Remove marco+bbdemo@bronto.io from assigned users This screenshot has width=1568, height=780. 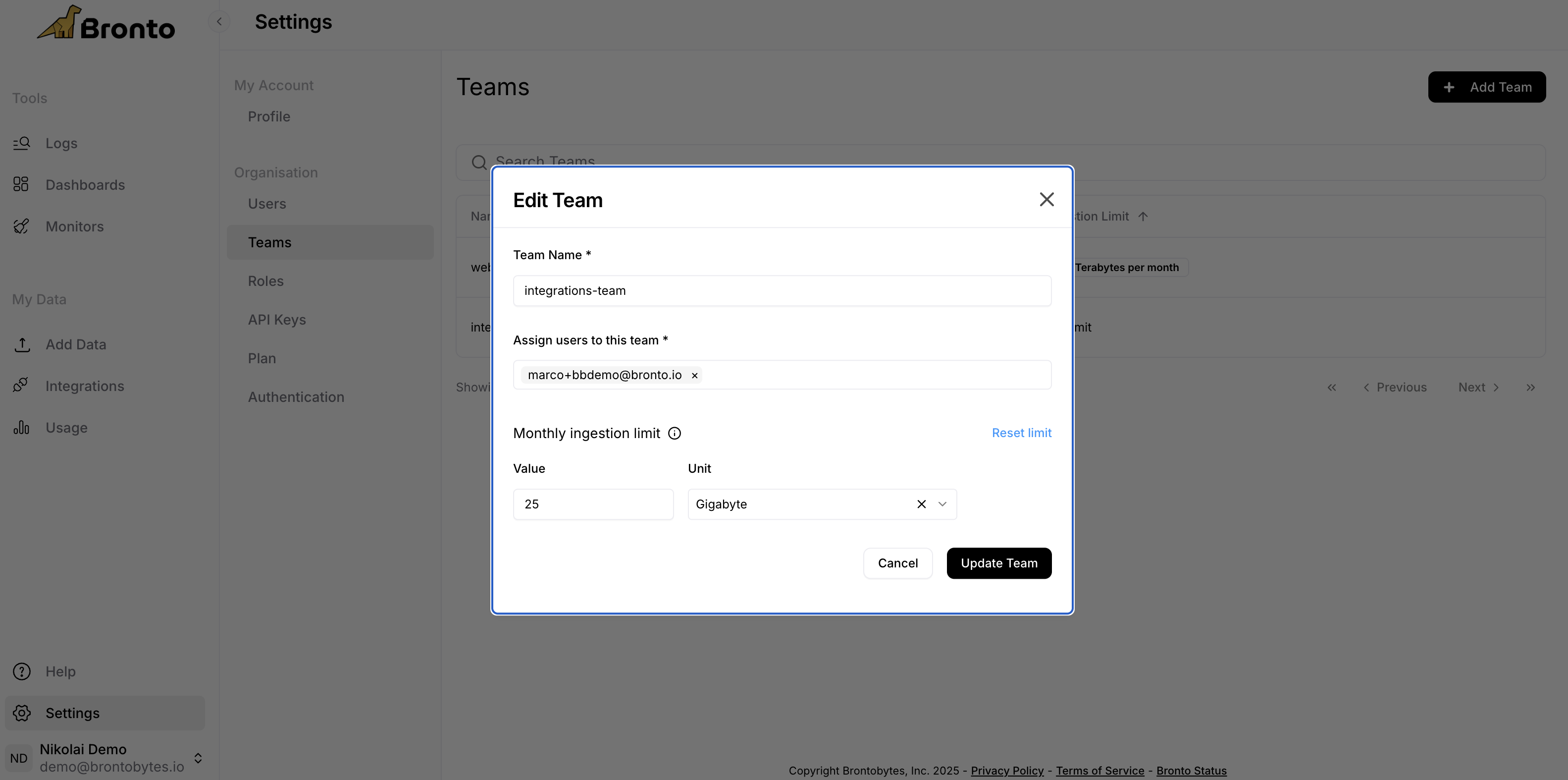[x=694, y=376]
